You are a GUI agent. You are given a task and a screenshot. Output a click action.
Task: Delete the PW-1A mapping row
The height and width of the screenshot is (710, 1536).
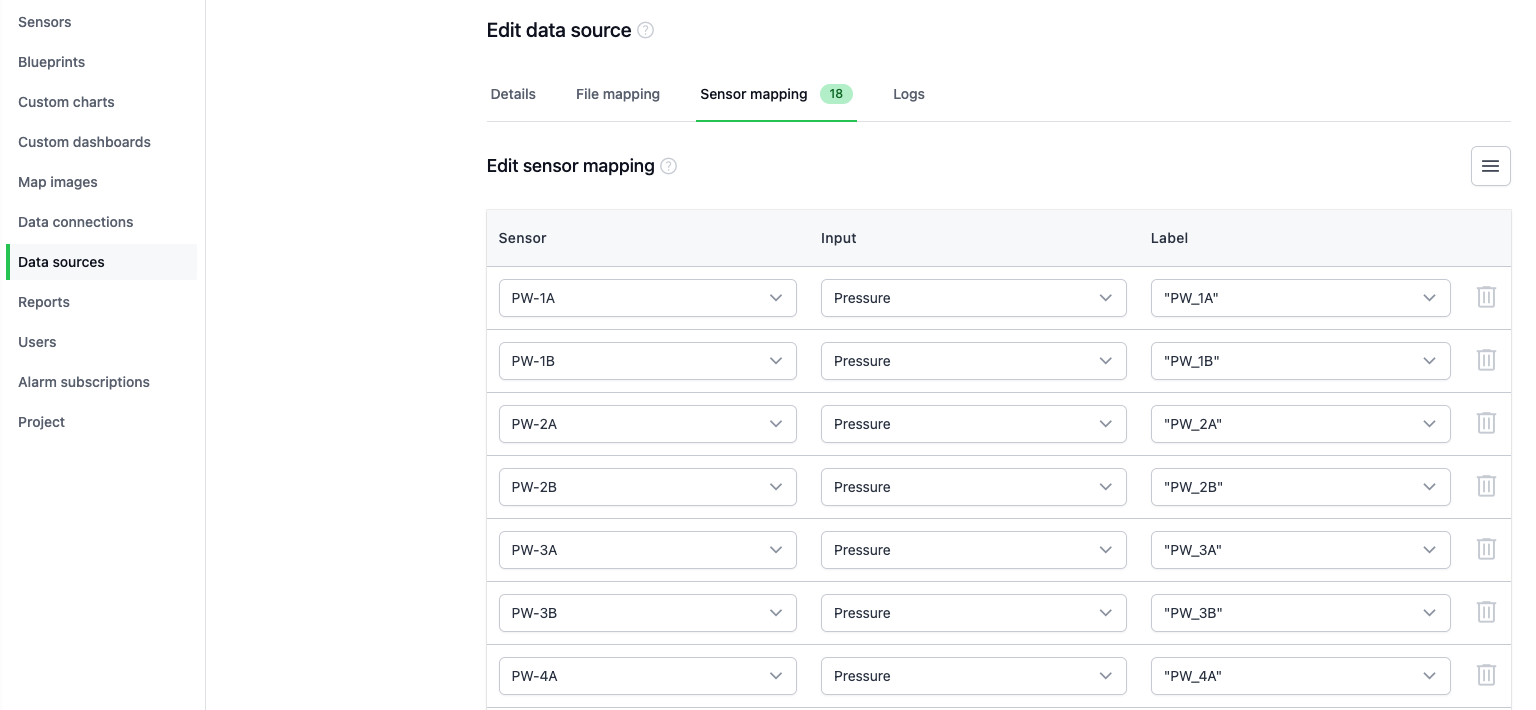click(x=1486, y=297)
